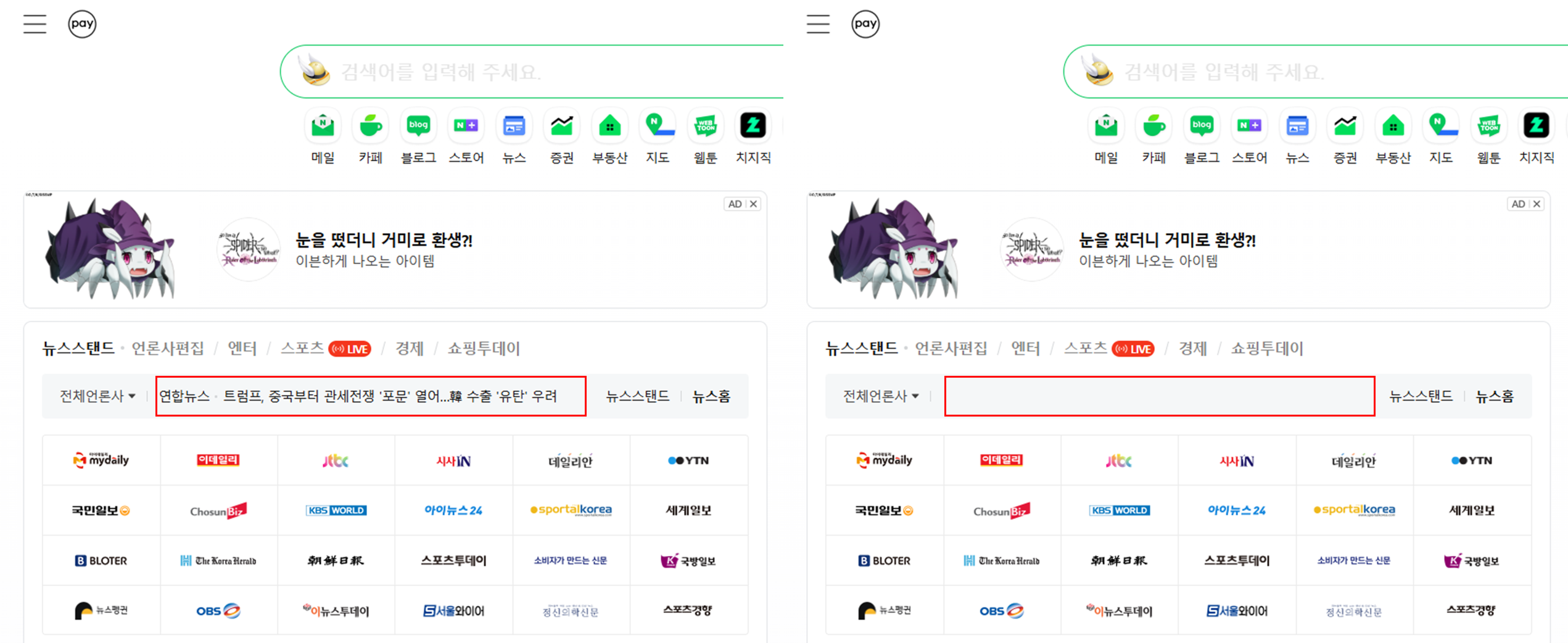Switch to the 경제 news tab
The image size is (1568, 643).
pos(410,347)
